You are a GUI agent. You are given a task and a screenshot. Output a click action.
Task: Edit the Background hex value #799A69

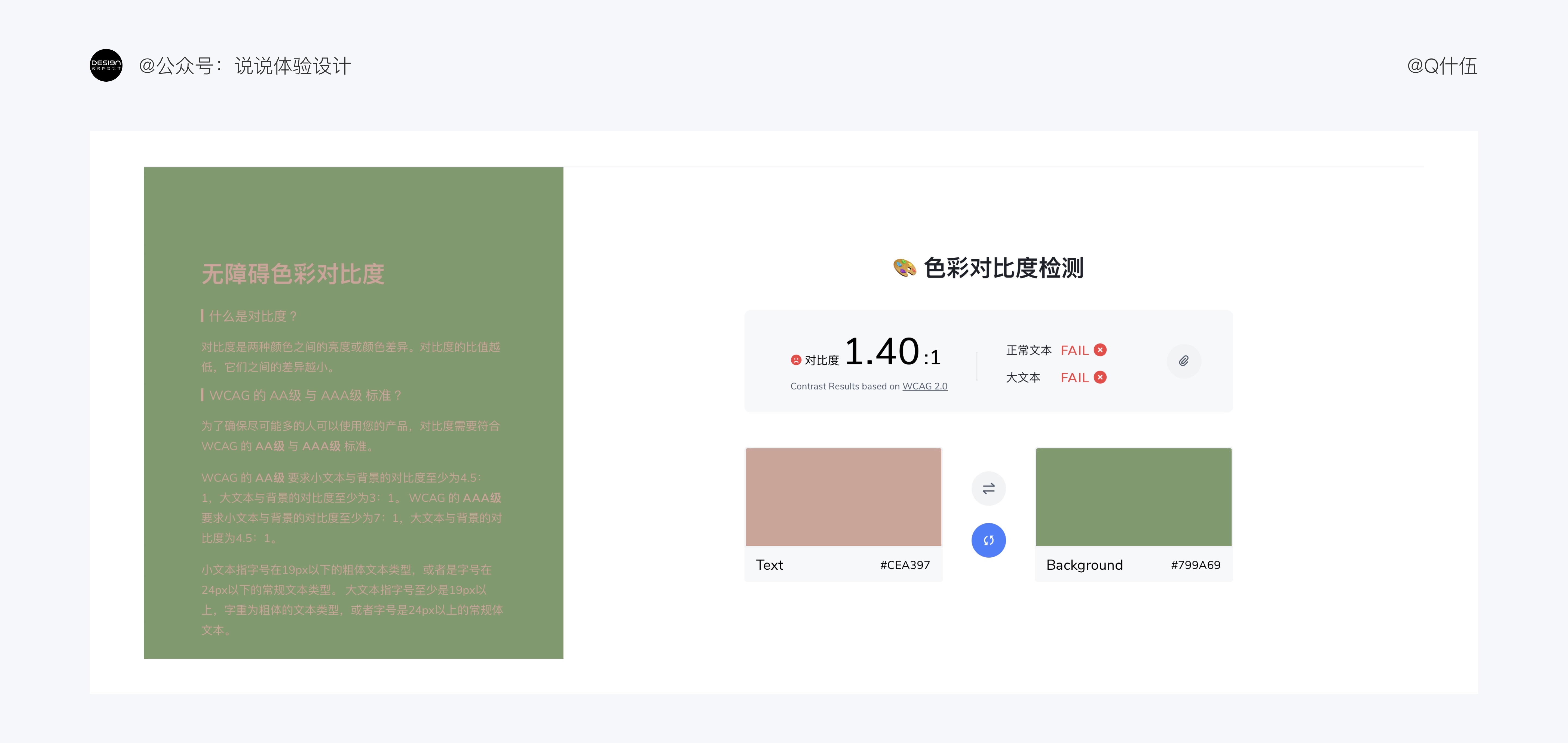tap(1196, 565)
